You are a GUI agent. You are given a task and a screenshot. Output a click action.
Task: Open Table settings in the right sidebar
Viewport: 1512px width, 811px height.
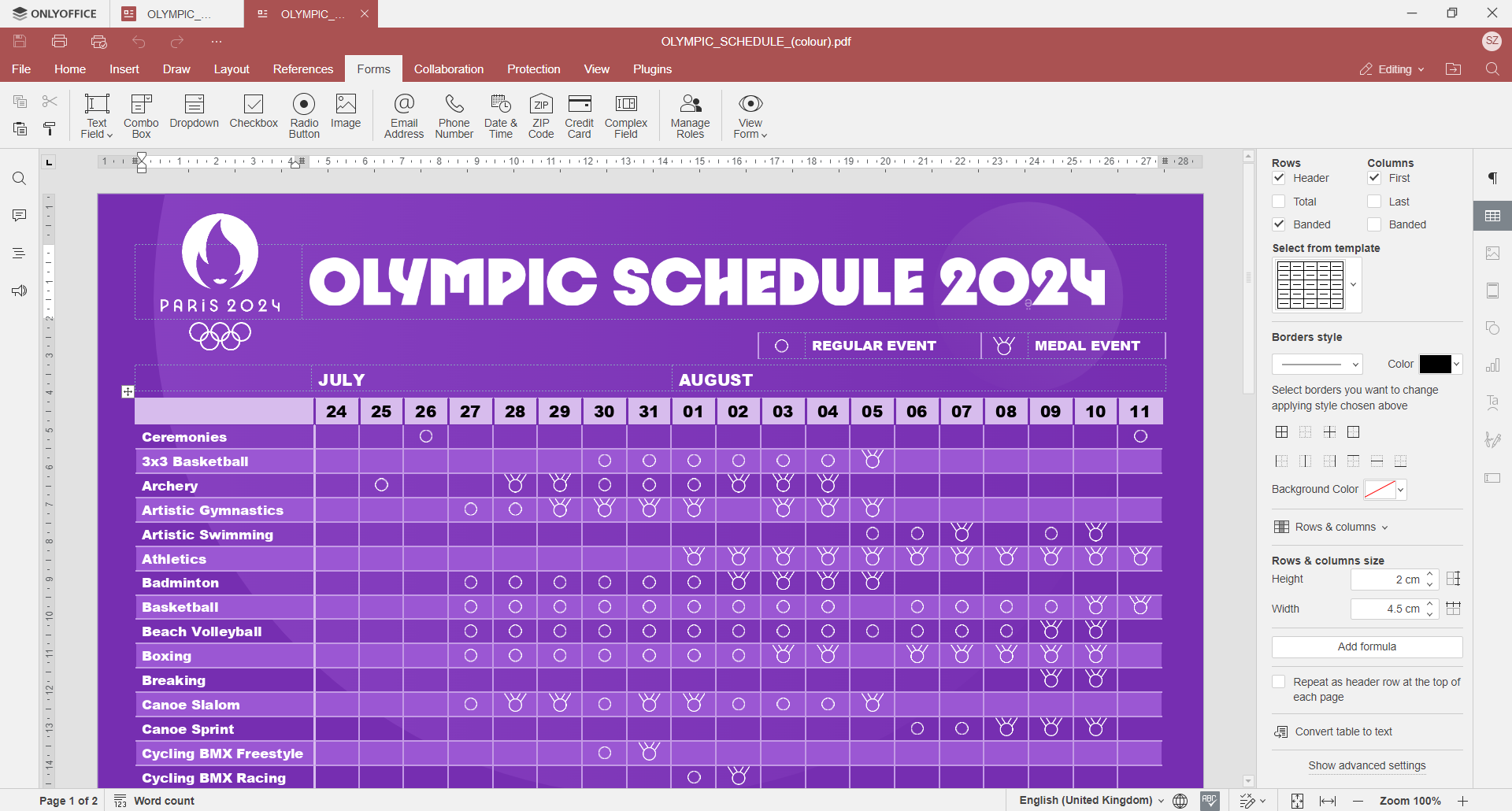tap(1493, 215)
